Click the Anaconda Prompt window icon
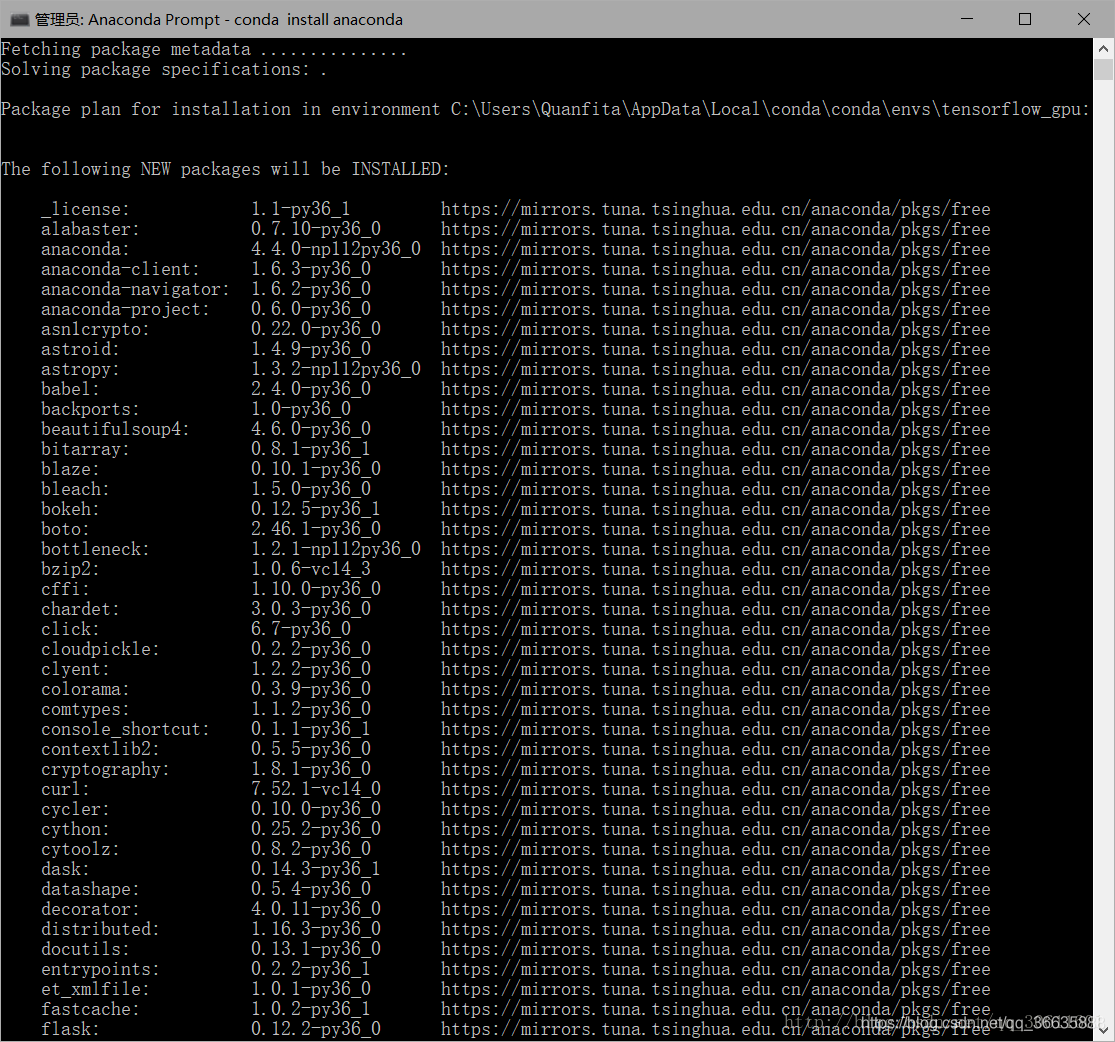Screen dimensions: 1115x1042 [19, 19]
